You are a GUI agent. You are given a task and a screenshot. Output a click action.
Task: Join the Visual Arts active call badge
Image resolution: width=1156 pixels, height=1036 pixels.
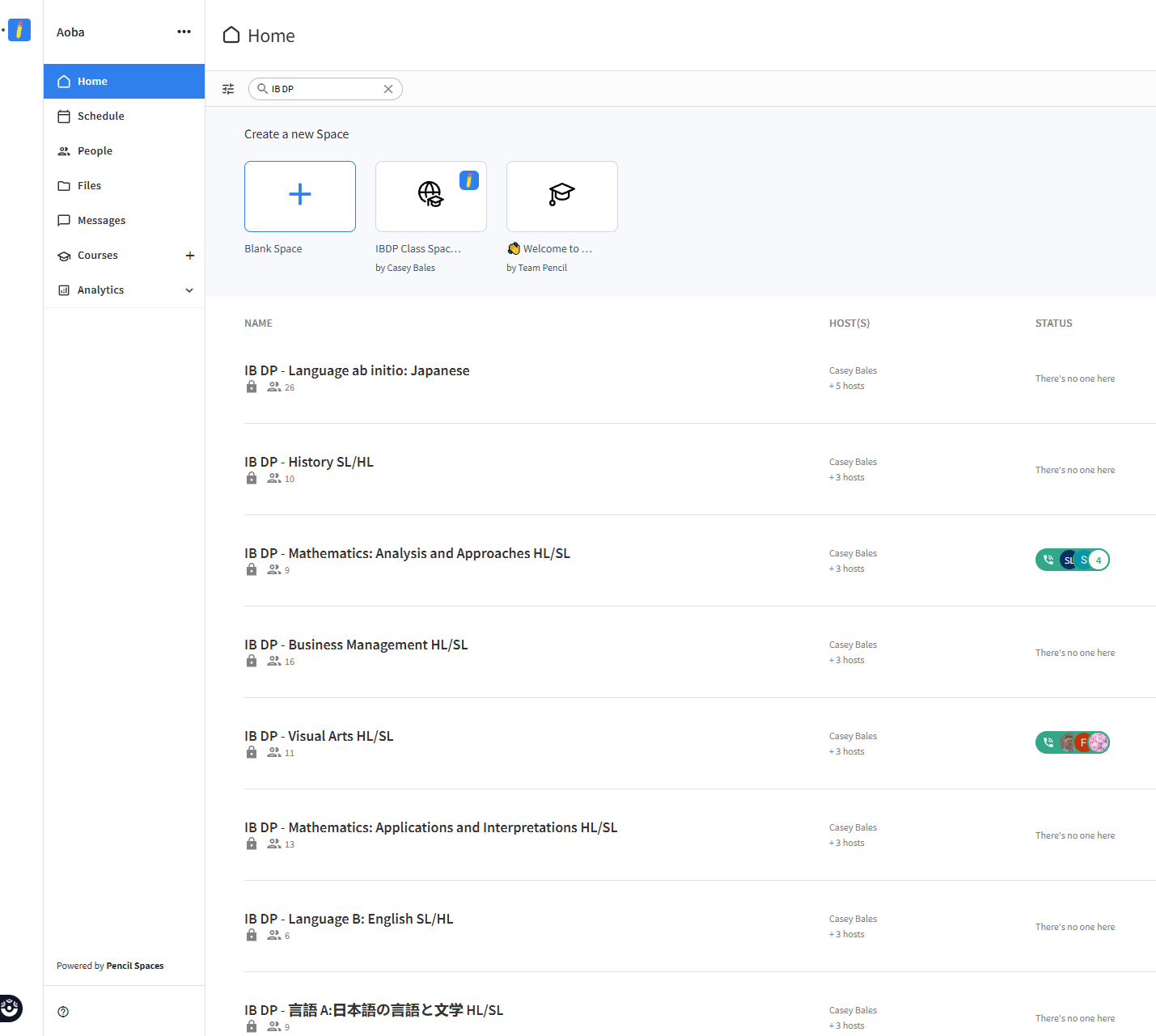pos(1072,742)
